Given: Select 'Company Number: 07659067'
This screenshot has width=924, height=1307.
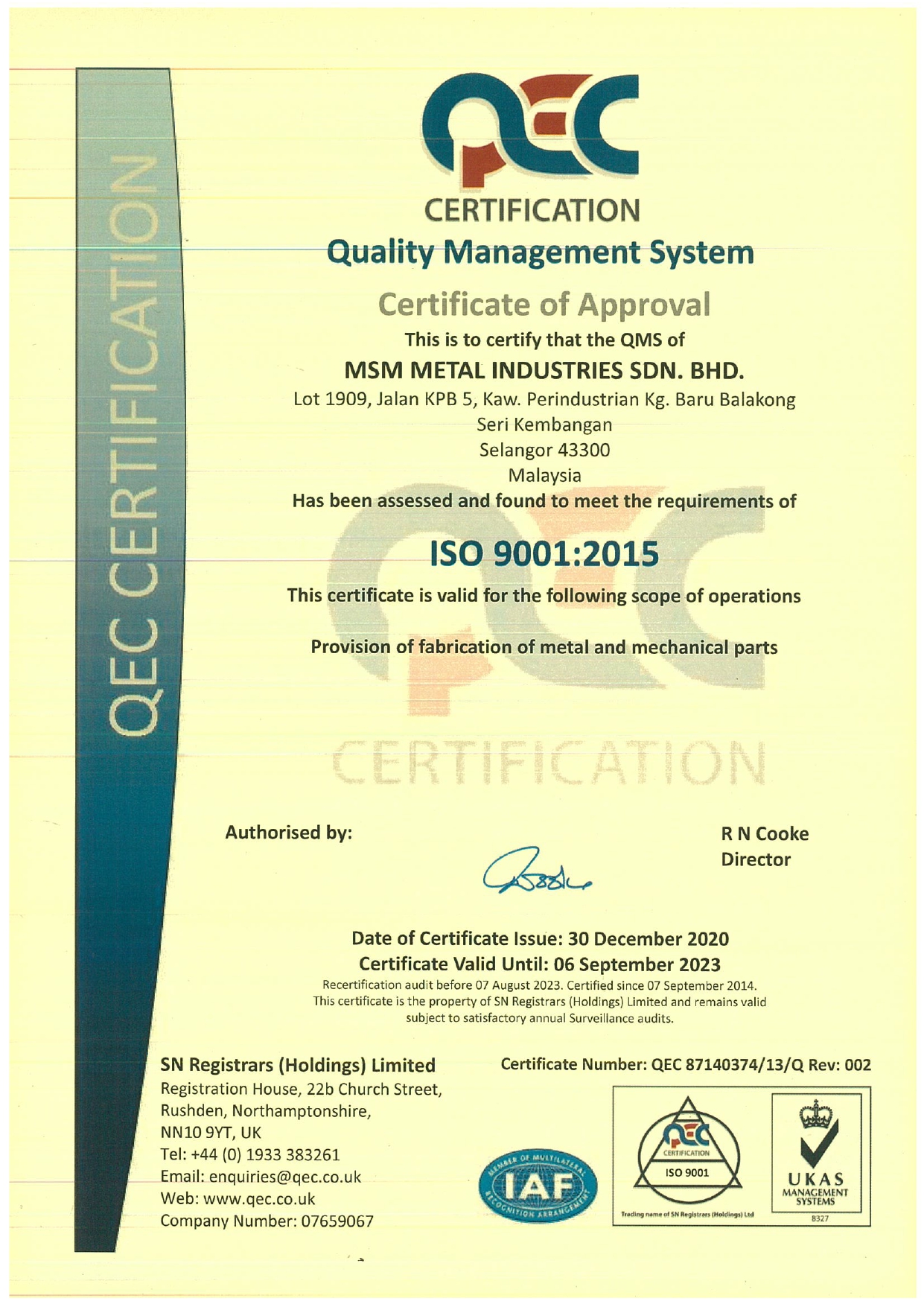Looking at the screenshot, I should tap(267, 1221).
